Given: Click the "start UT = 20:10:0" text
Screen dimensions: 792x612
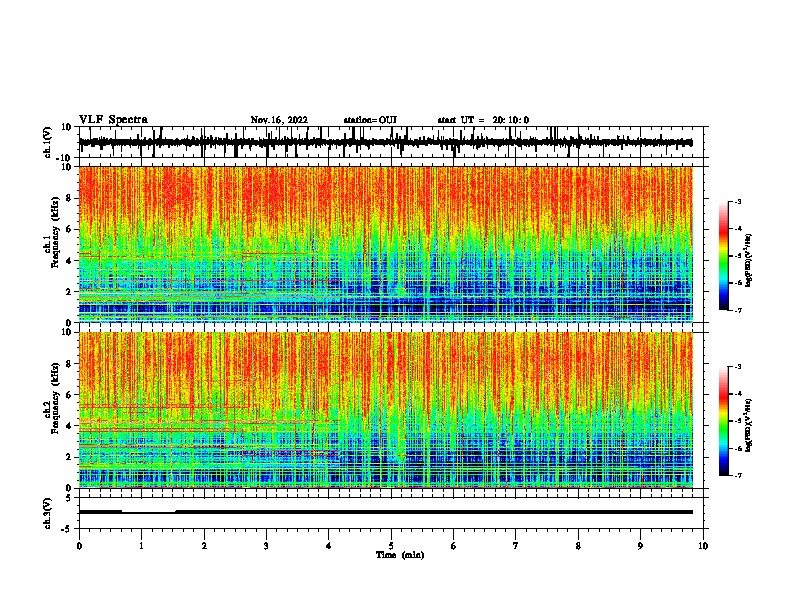Looking at the screenshot, I should click(483, 120).
